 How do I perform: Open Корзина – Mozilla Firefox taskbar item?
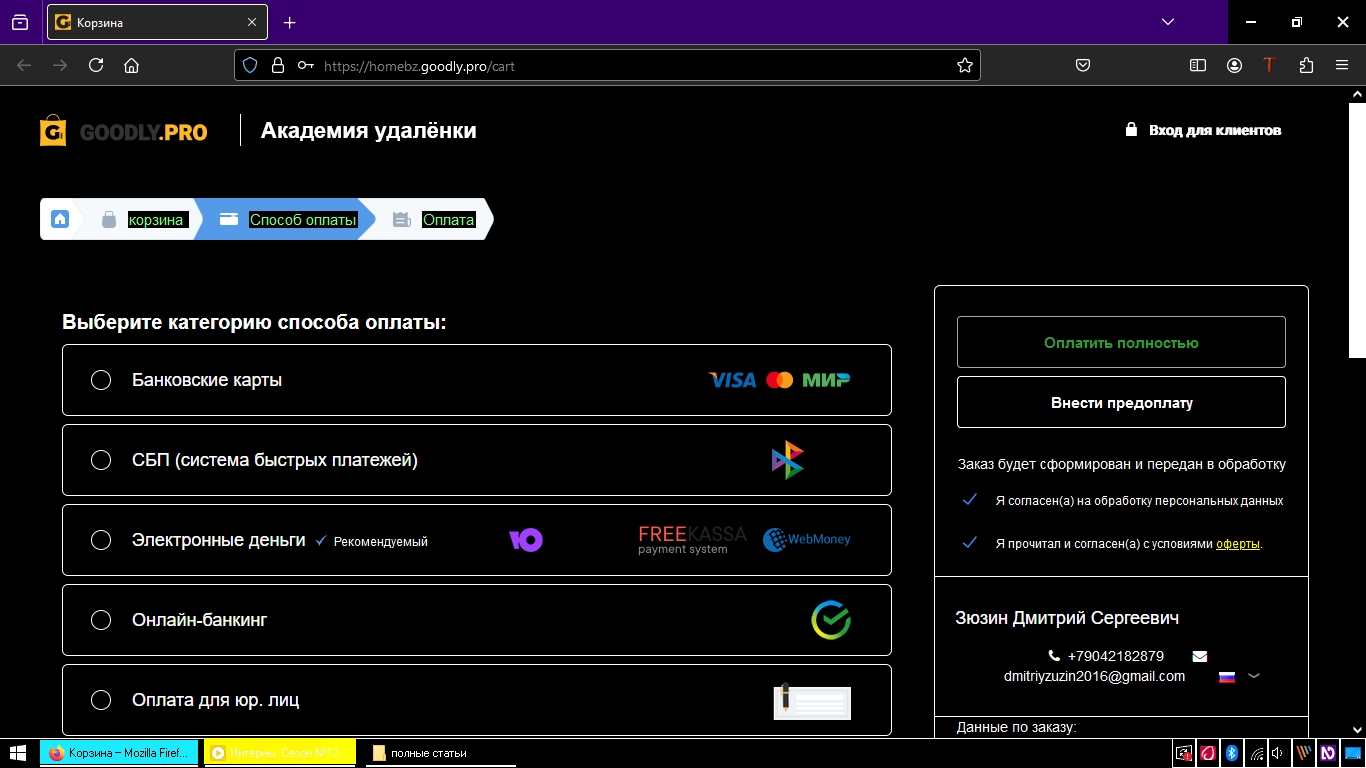119,753
